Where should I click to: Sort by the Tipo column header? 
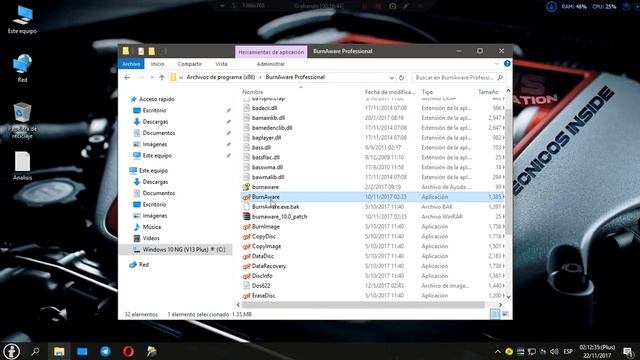click(x=427, y=92)
